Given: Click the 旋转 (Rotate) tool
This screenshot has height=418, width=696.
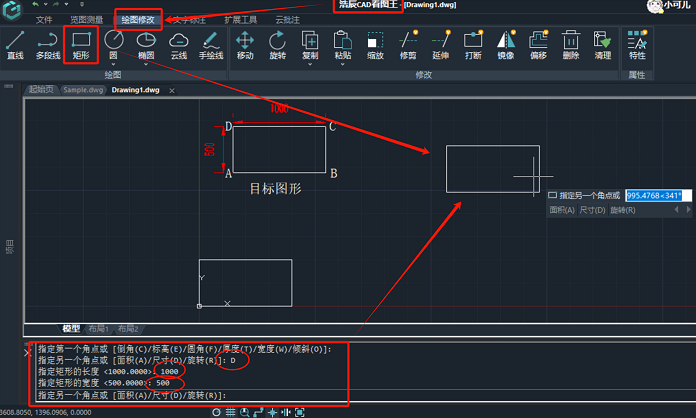Looking at the screenshot, I should pos(277,45).
